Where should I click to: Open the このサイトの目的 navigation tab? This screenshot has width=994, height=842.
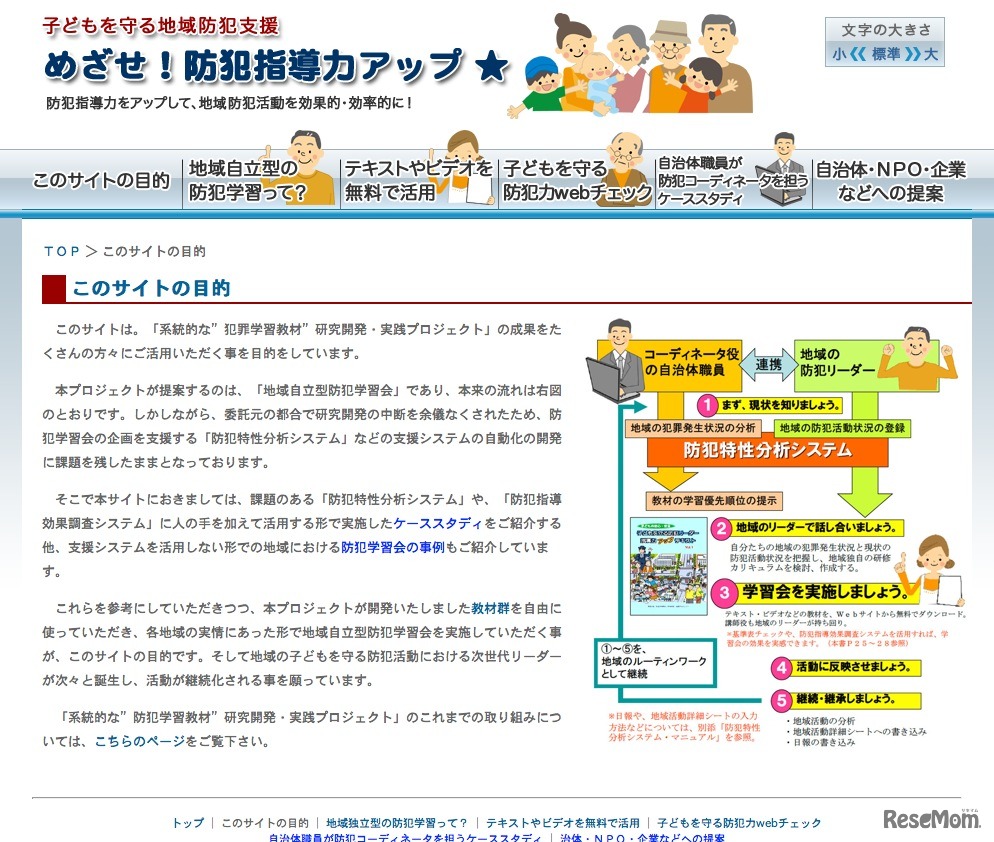coord(101,180)
